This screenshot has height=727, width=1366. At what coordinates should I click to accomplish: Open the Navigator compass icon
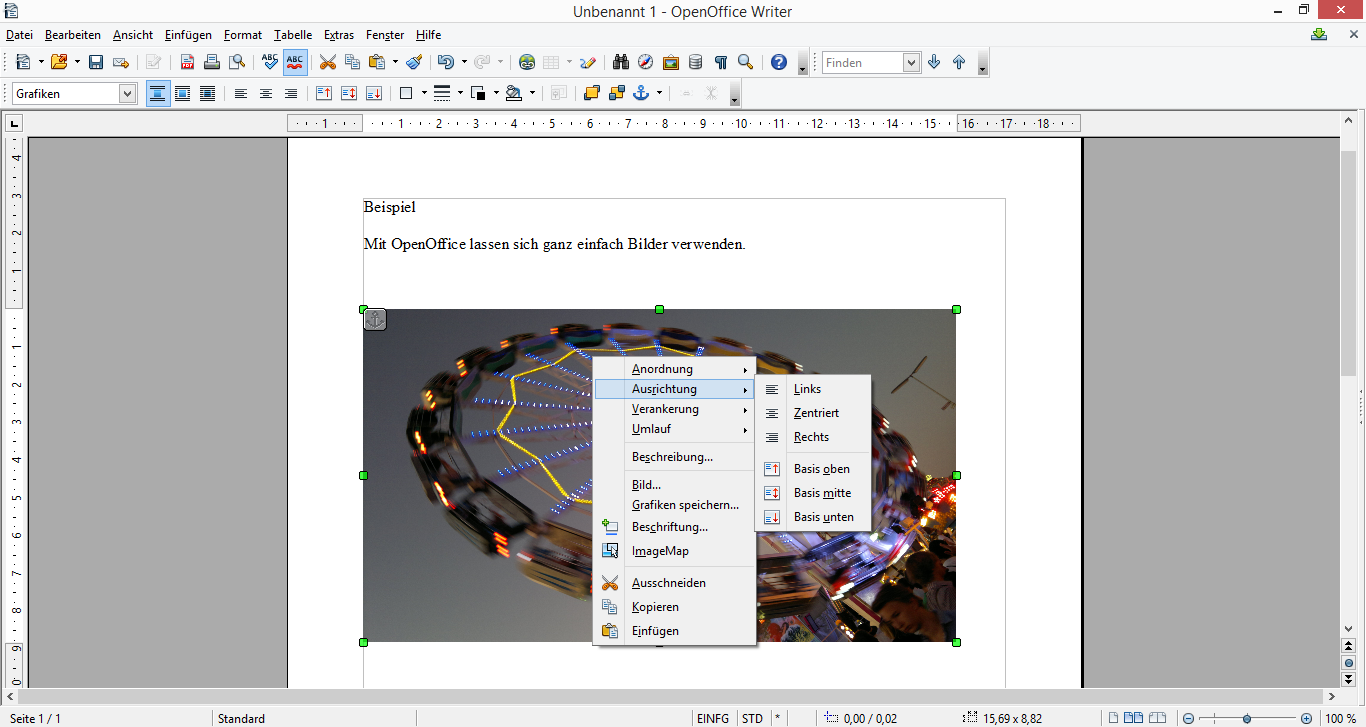coord(645,62)
